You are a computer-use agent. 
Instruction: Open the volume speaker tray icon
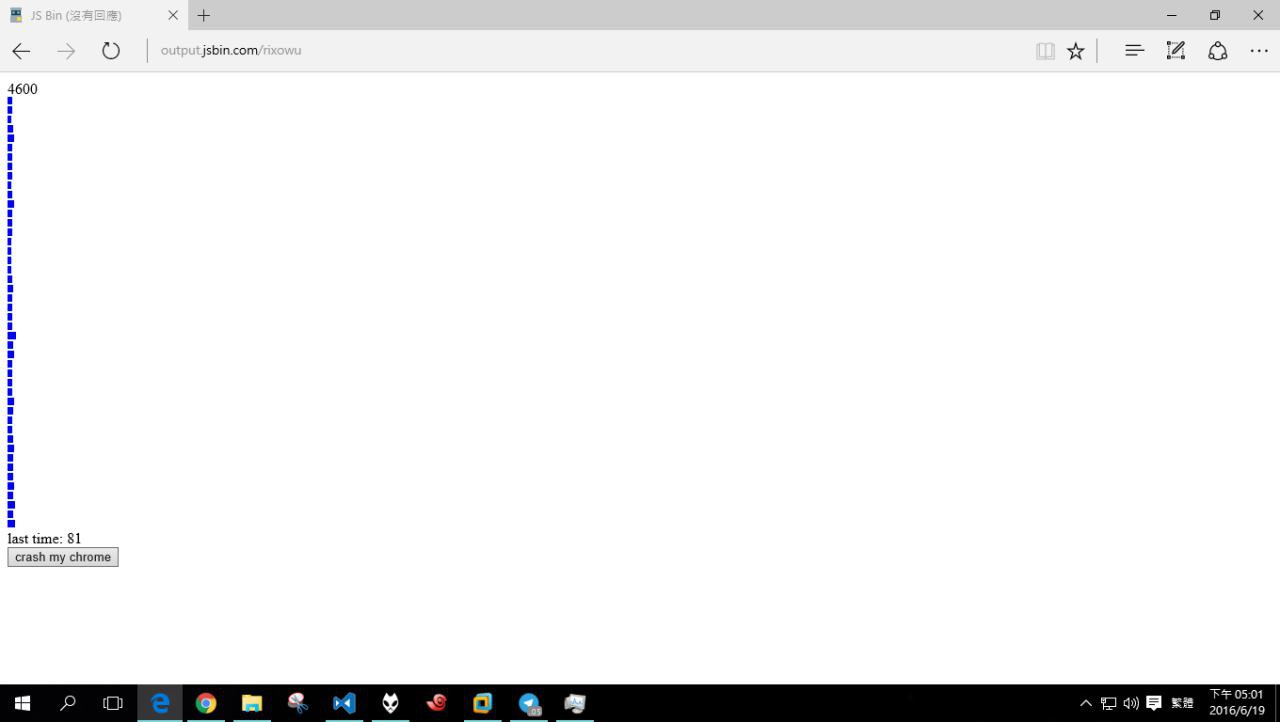click(1131, 703)
